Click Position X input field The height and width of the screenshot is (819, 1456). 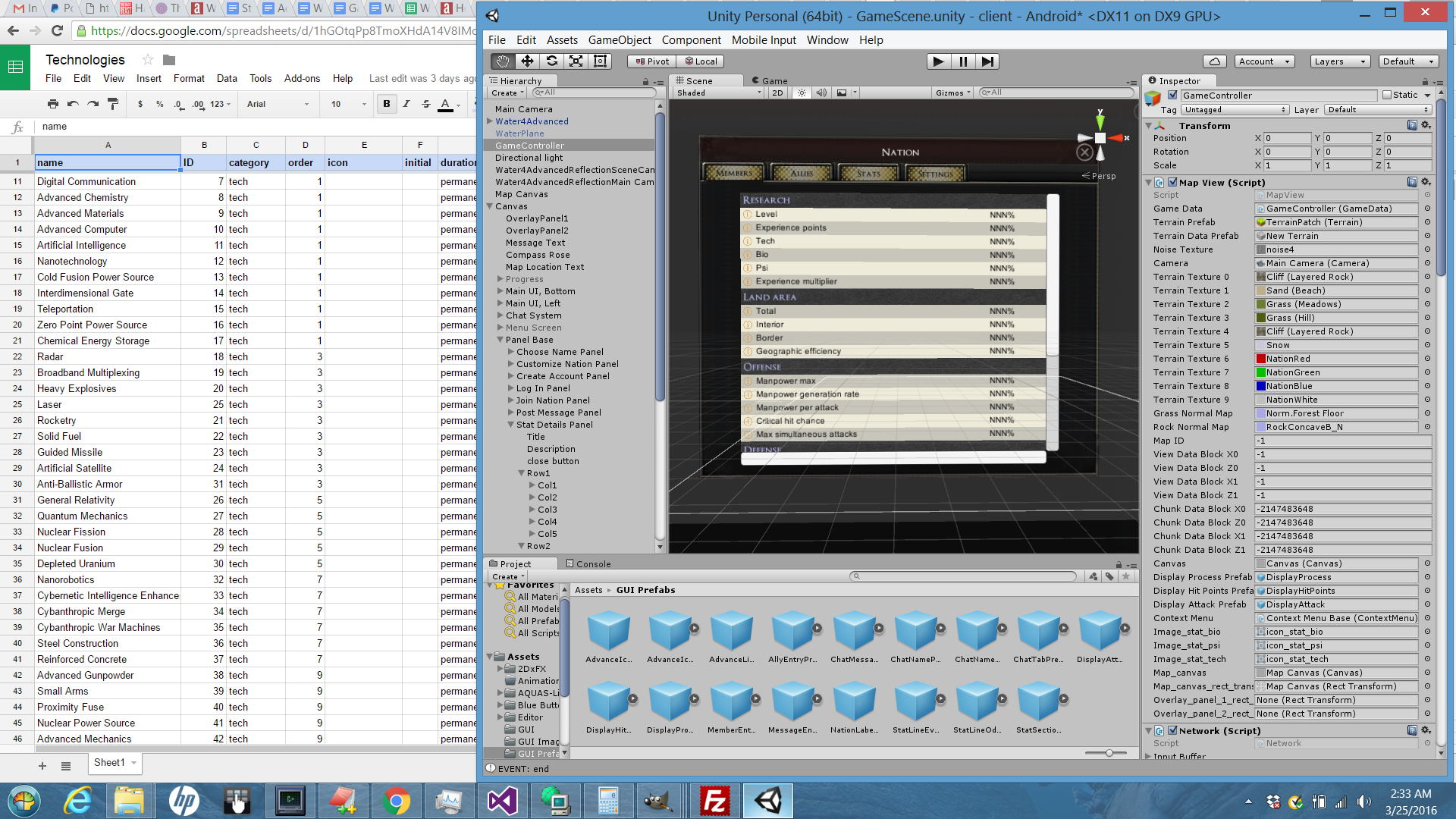point(1286,138)
